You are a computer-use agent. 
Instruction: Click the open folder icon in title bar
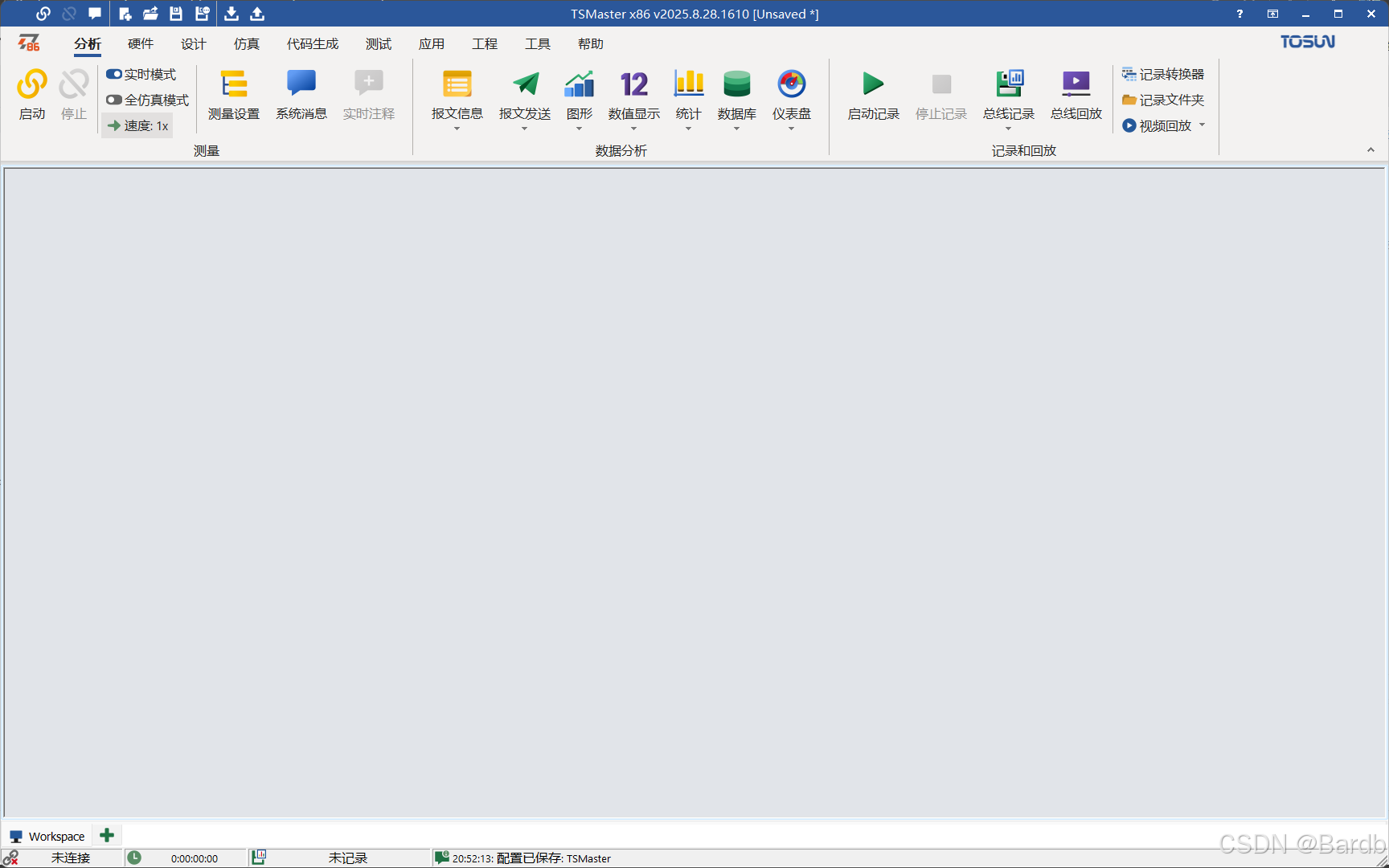tap(150, 14)
